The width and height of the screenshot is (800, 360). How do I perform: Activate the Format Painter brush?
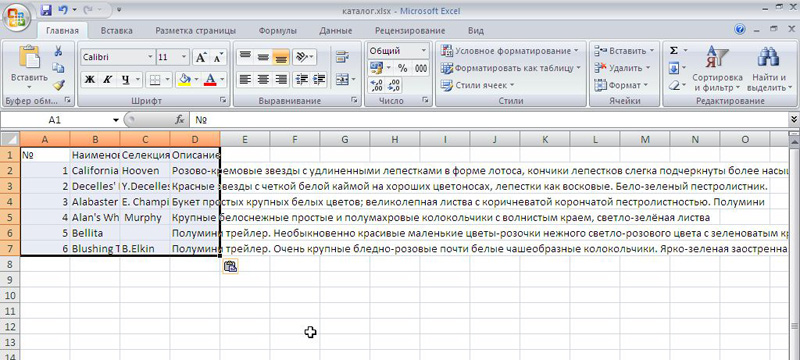pos(58,85)
